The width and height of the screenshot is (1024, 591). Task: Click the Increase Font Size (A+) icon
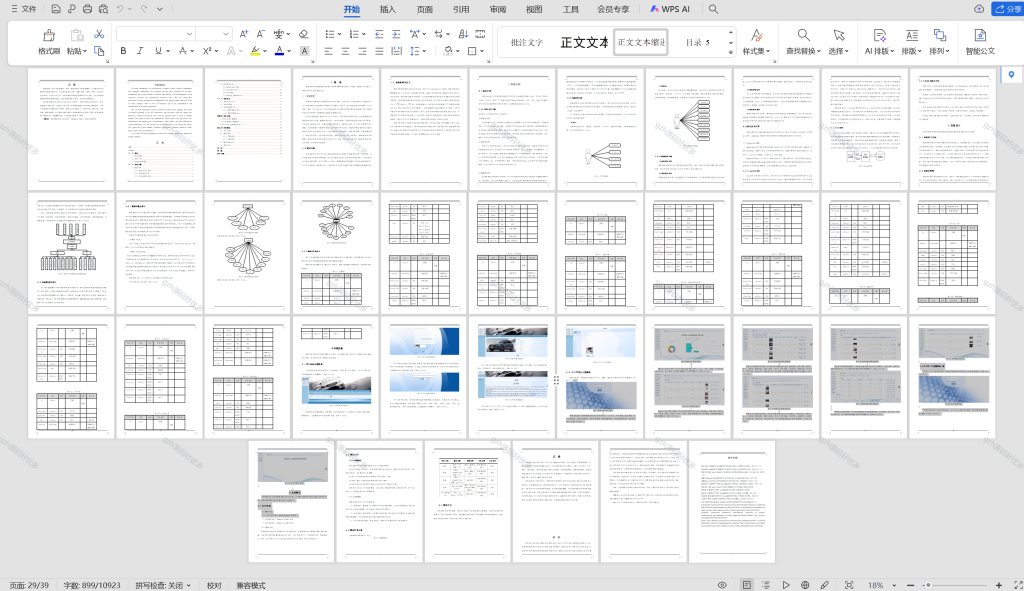(244, 34)
